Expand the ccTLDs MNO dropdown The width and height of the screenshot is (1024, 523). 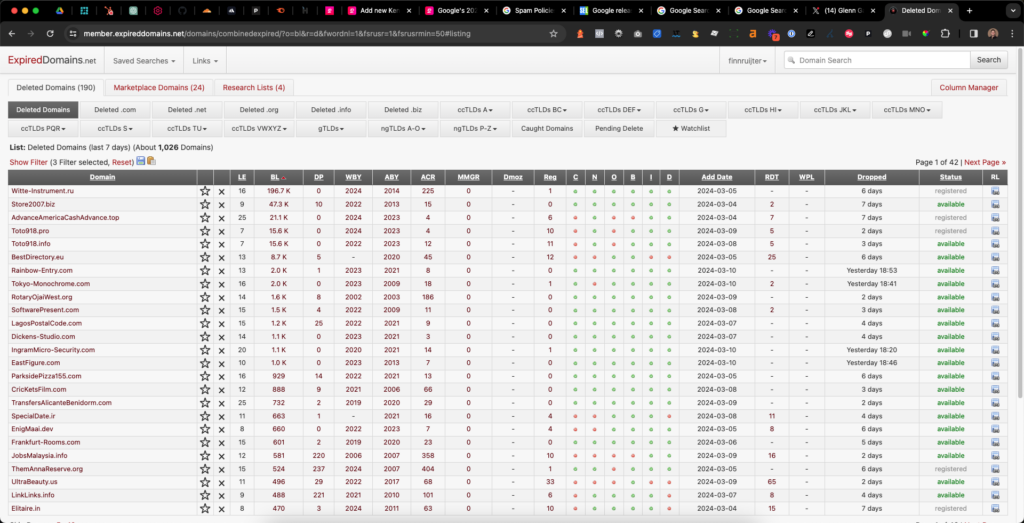pos(907,110)
